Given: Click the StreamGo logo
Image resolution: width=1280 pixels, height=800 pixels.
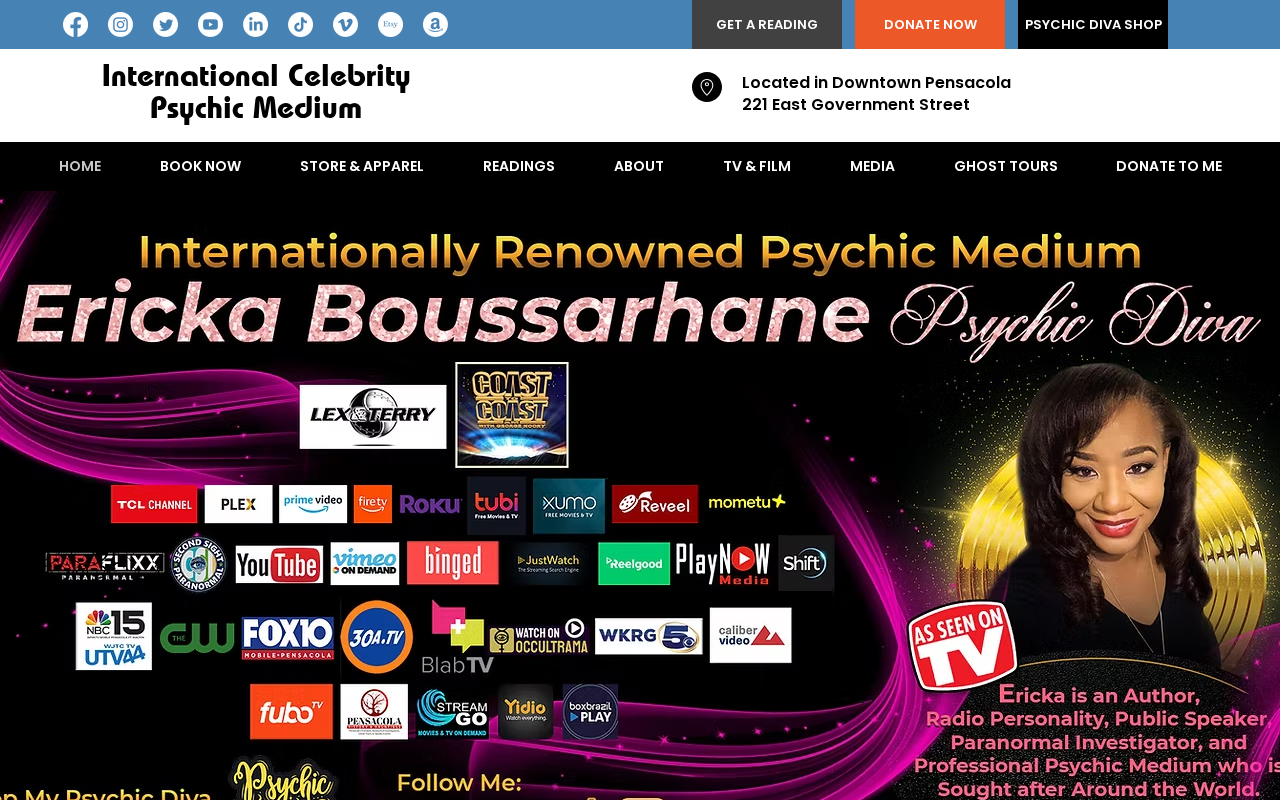Looking at the screenshot, I should (x=453, y=712).
